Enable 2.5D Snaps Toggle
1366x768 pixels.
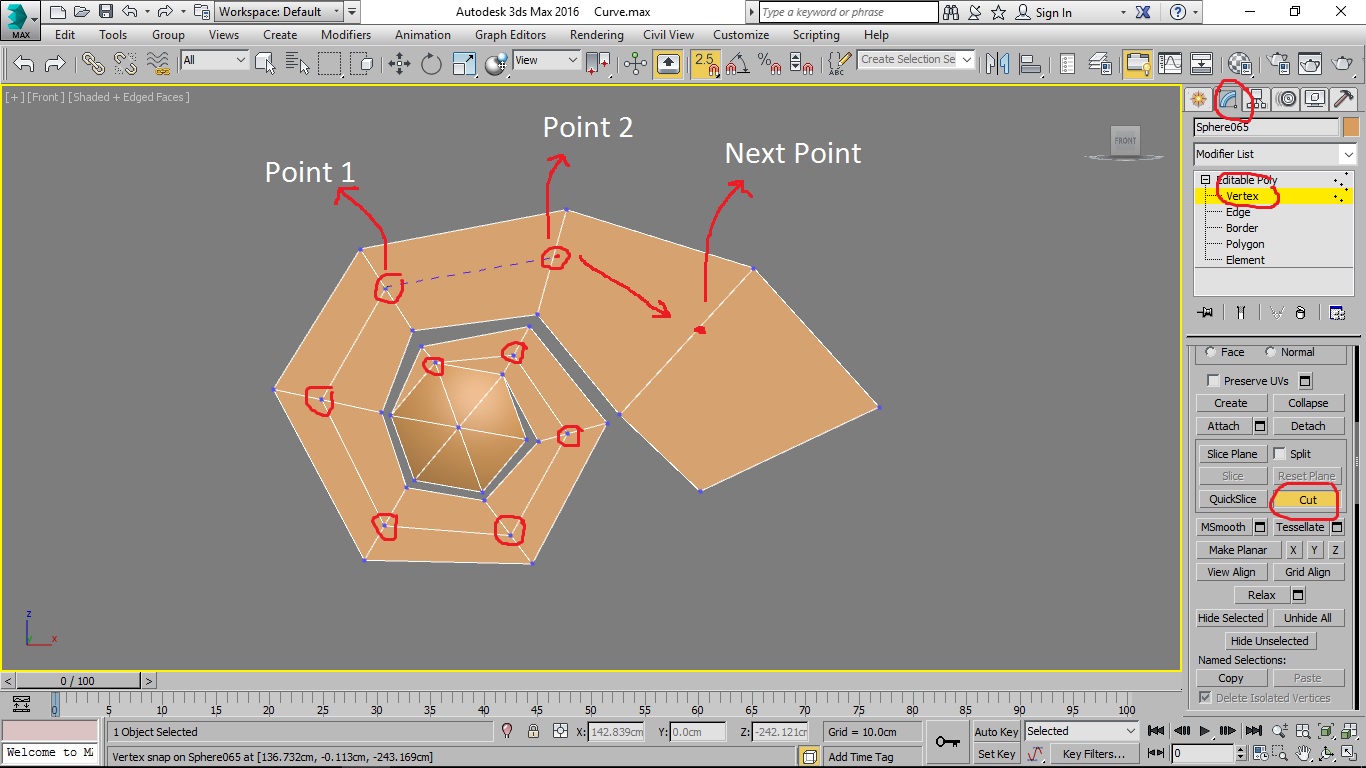[x=703, y=62]
